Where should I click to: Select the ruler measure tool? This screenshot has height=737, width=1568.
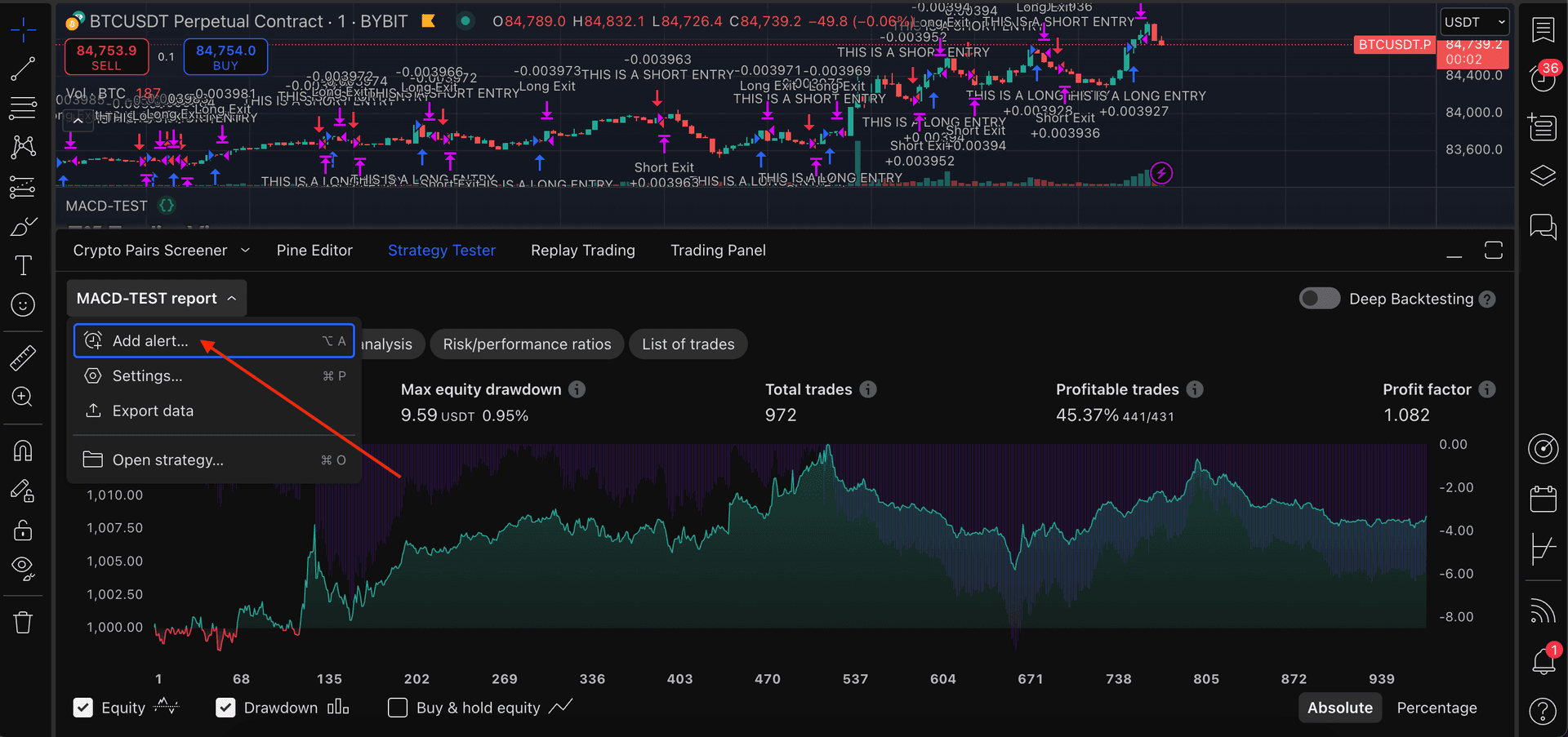[x=23, y=357]
